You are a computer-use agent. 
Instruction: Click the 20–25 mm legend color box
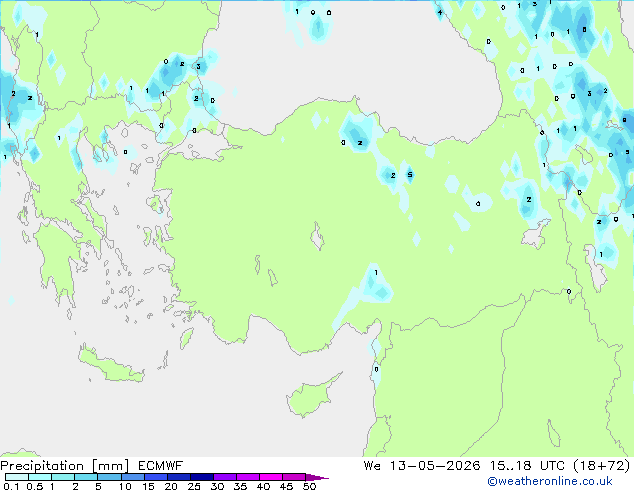pos(178,477)
